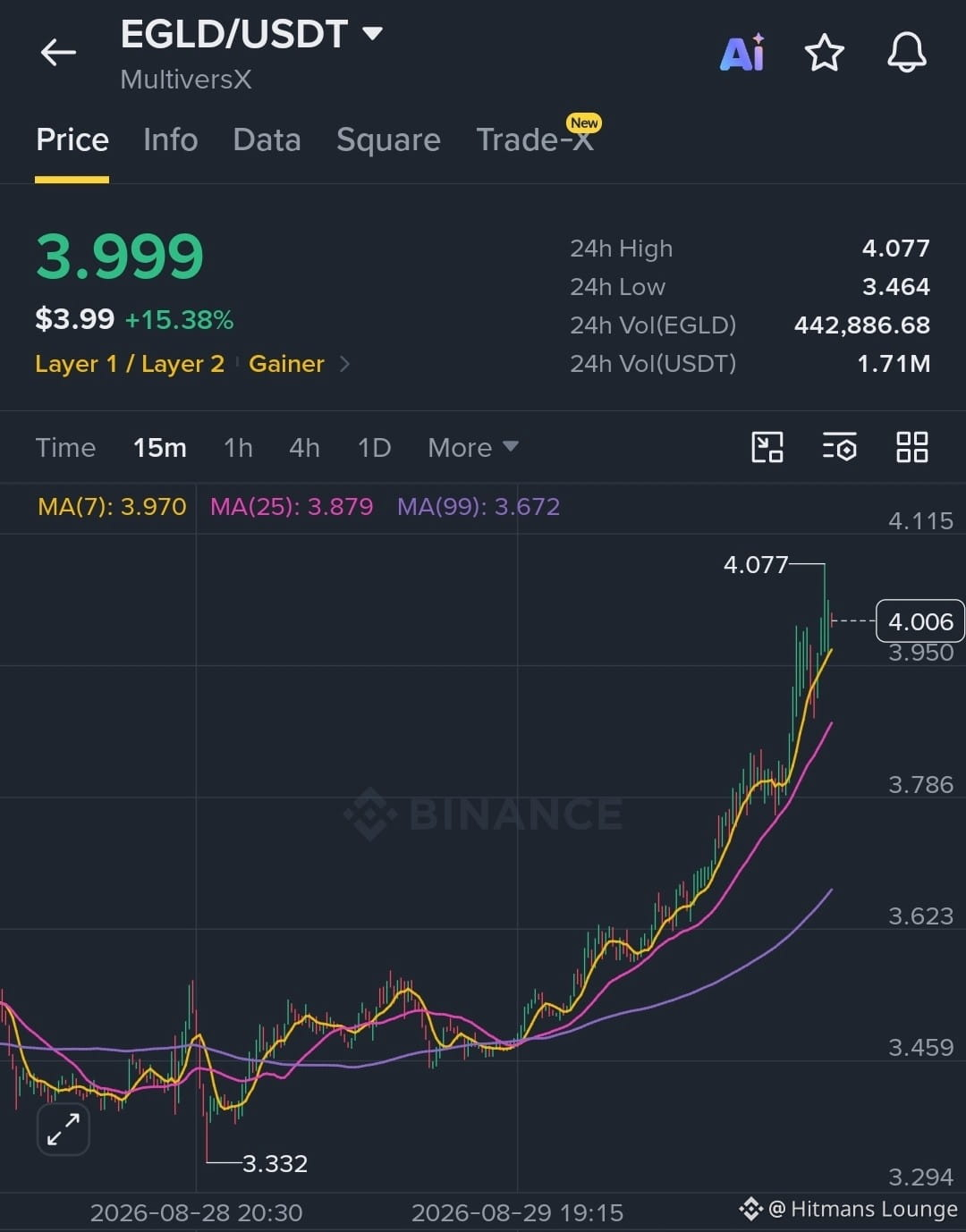Expand chart to fullscreen

(x=64, y=1130)
